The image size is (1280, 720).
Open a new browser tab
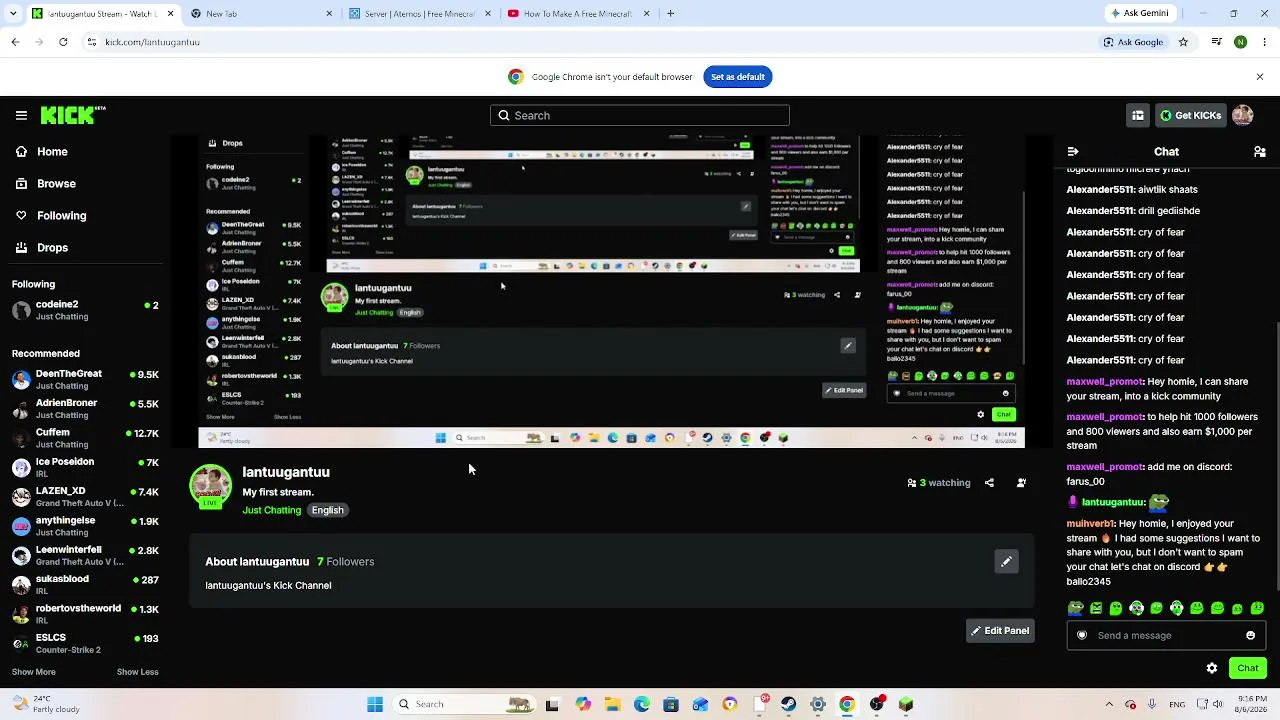pyautogui.click(x=670, y=14)
